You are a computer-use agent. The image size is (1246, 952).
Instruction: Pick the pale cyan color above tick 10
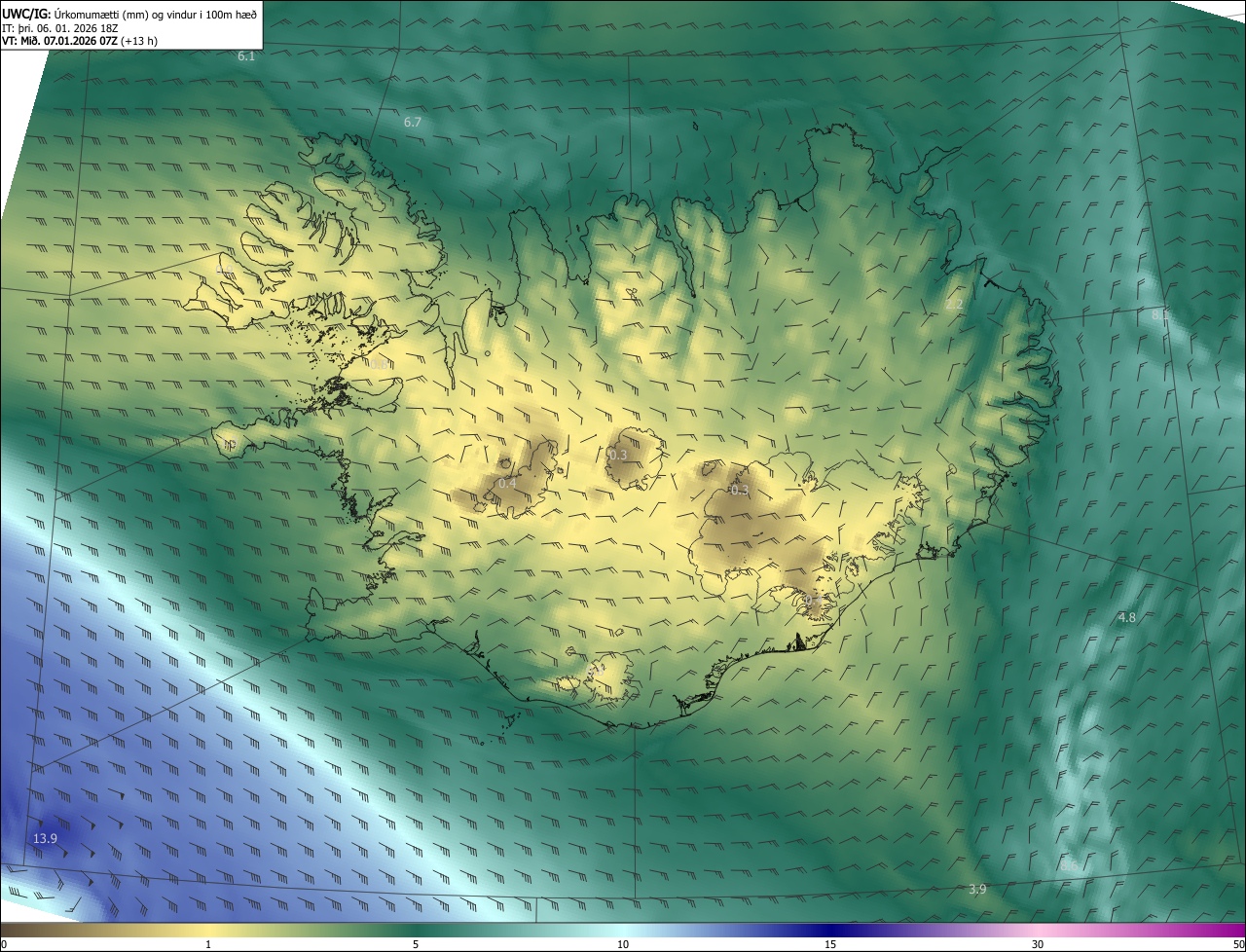(x=623, y=930)
